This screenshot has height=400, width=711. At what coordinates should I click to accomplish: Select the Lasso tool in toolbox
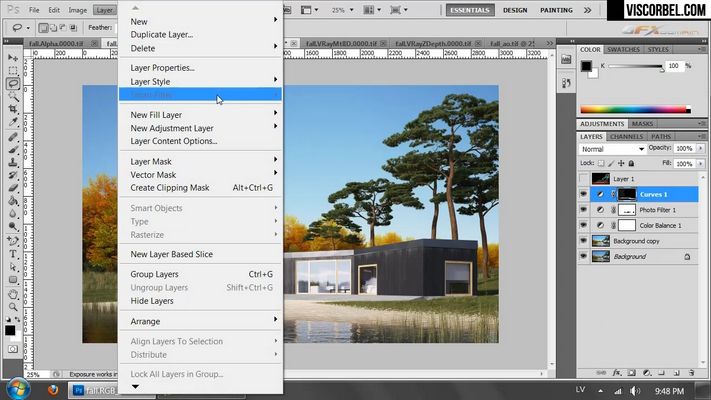pos(13,83)
